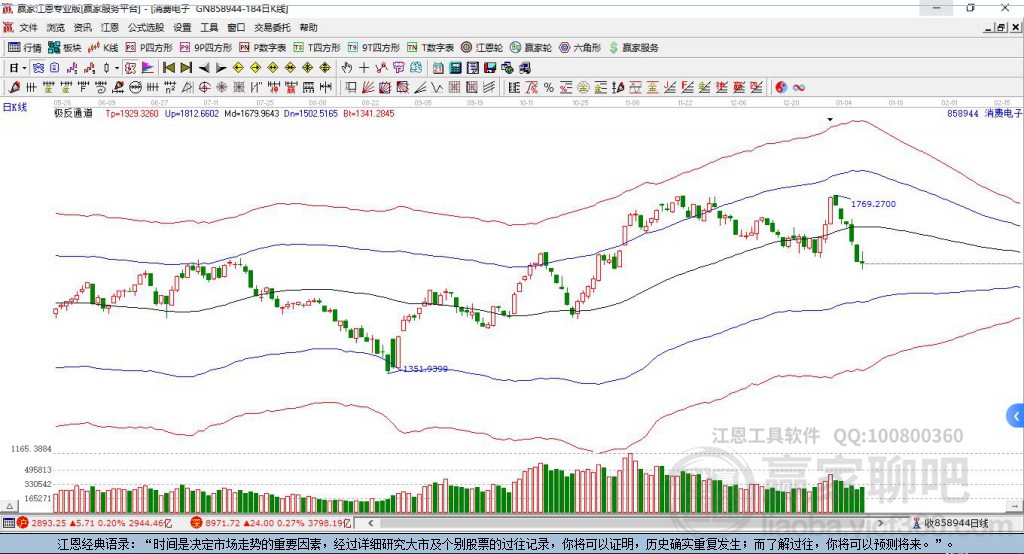Open the calendar icon

(x=438, y=68)
